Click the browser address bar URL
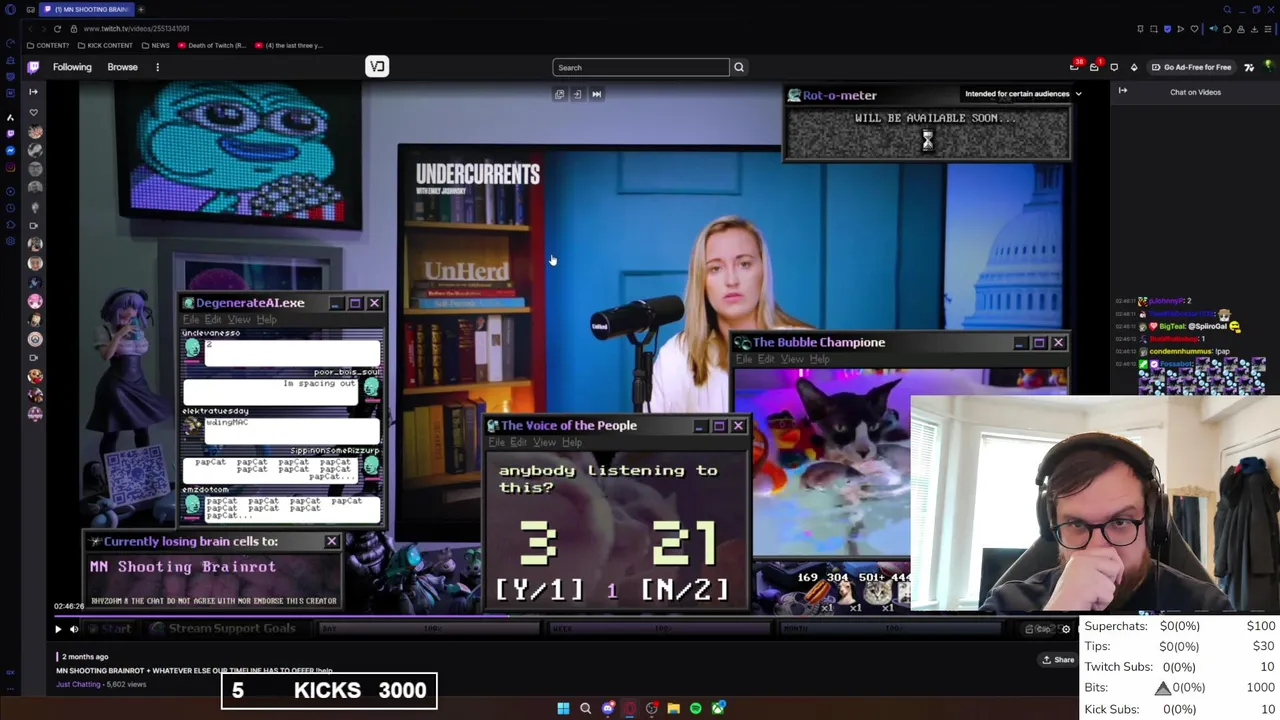This screenshot has height=720, width=1280. click(136, 28)
